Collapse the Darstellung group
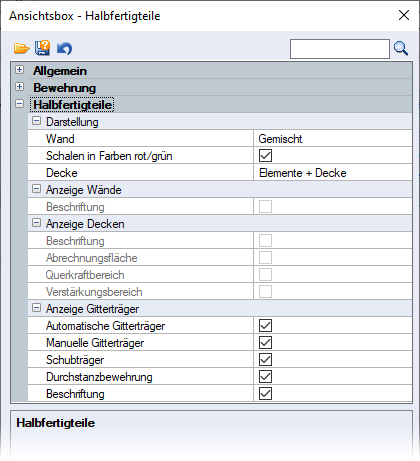 point(36,121)
